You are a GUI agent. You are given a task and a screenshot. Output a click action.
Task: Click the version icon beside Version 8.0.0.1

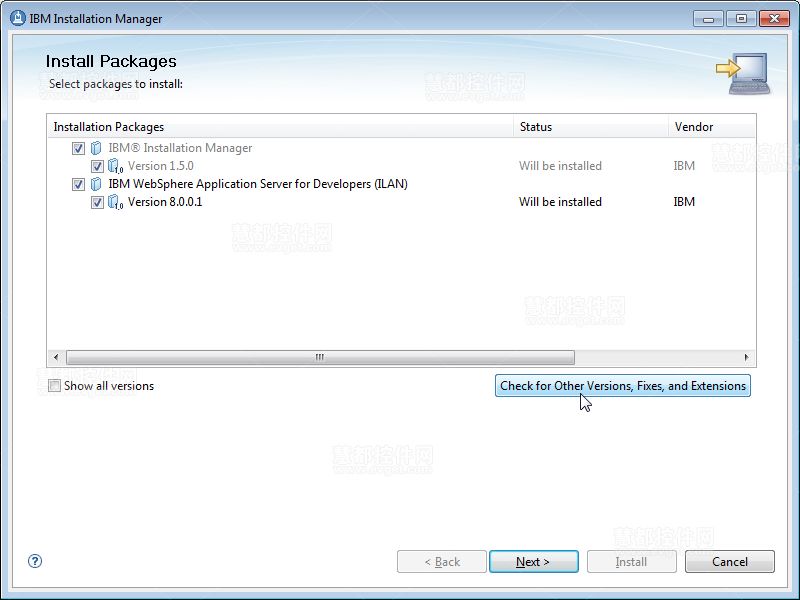click(x=115, y=203)
